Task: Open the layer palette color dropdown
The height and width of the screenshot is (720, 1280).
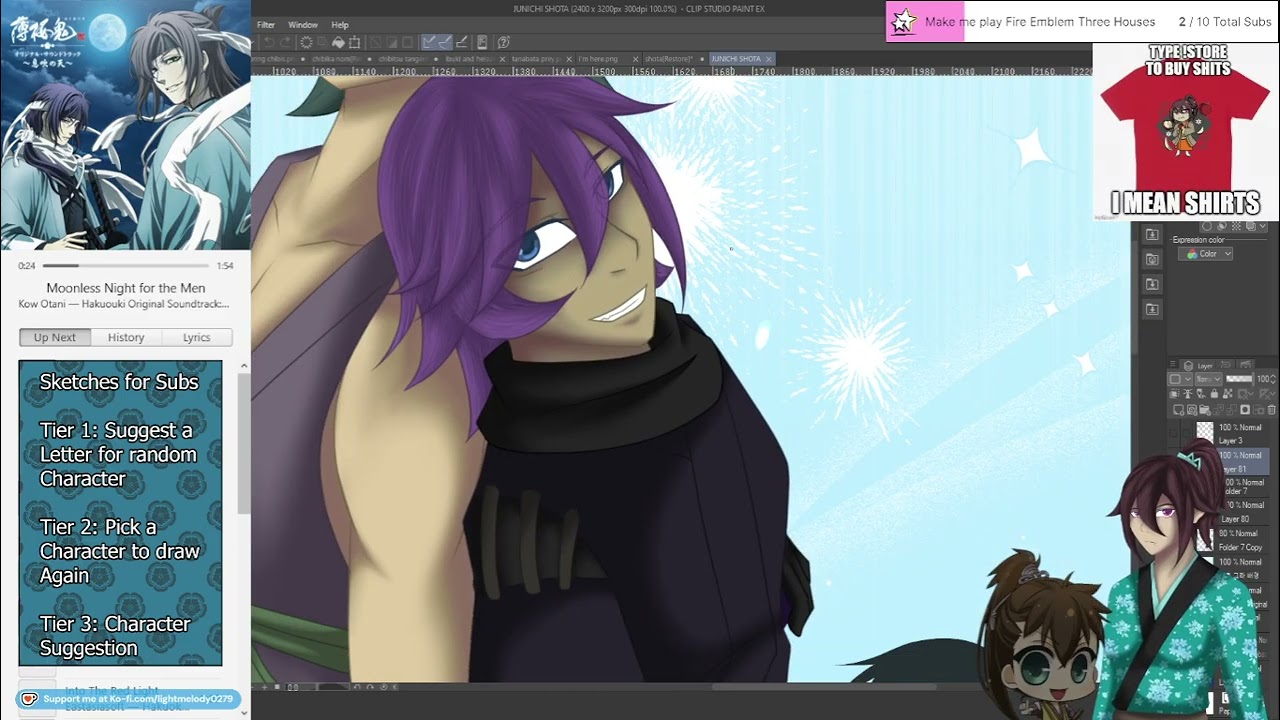Action: point(1180,380)
